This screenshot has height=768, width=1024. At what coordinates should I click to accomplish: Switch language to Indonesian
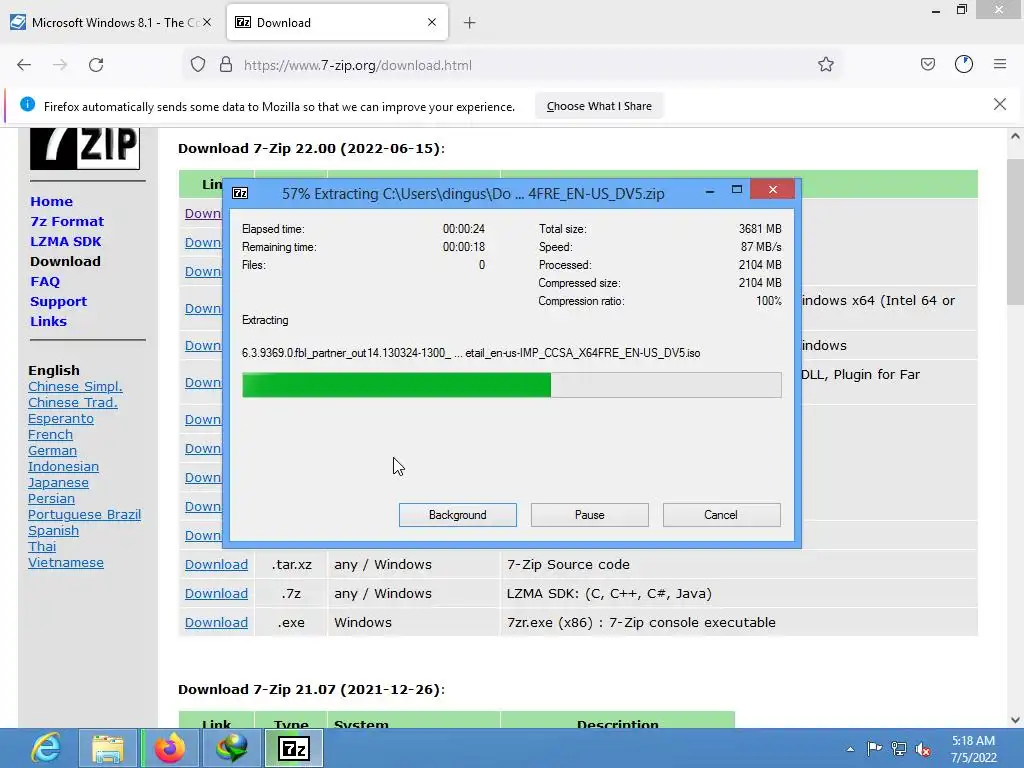(x=63, y=466)
